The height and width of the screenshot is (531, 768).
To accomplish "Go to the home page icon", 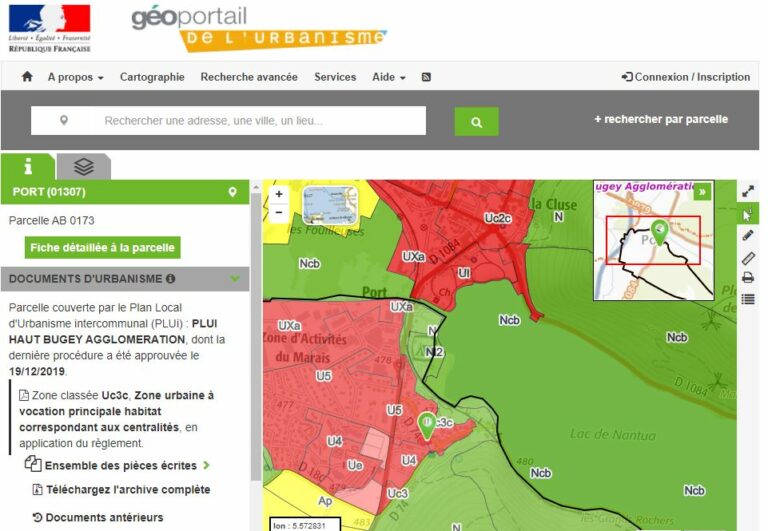I will pyautogui.click(x=27, y=76).
